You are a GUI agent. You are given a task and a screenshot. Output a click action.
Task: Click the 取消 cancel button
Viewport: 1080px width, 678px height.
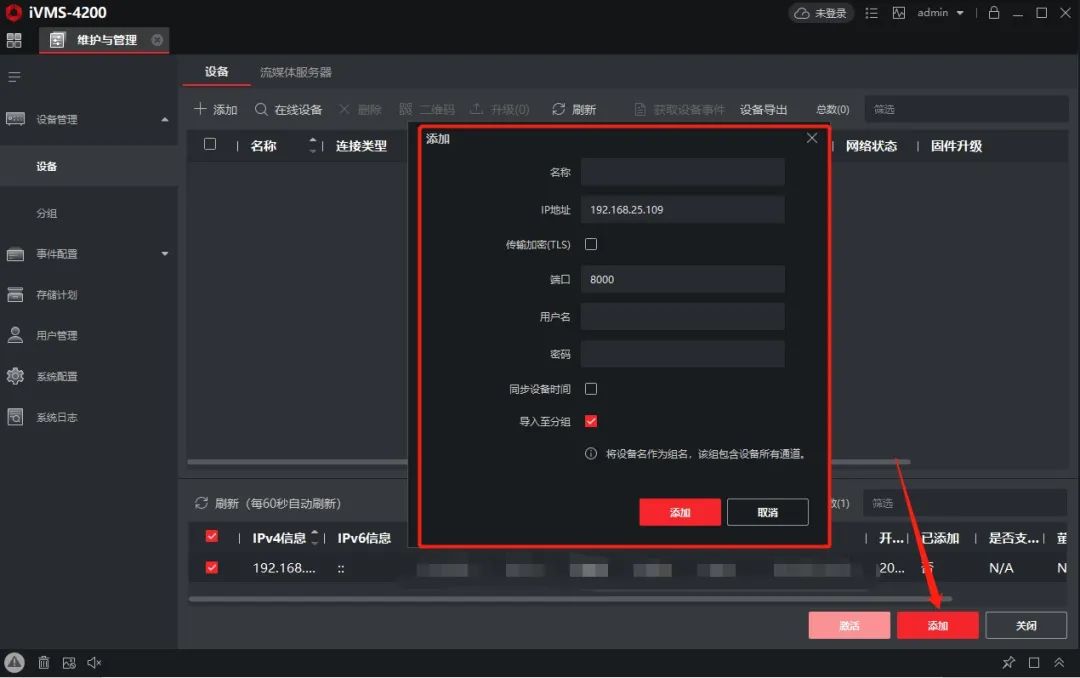point(767,511)
